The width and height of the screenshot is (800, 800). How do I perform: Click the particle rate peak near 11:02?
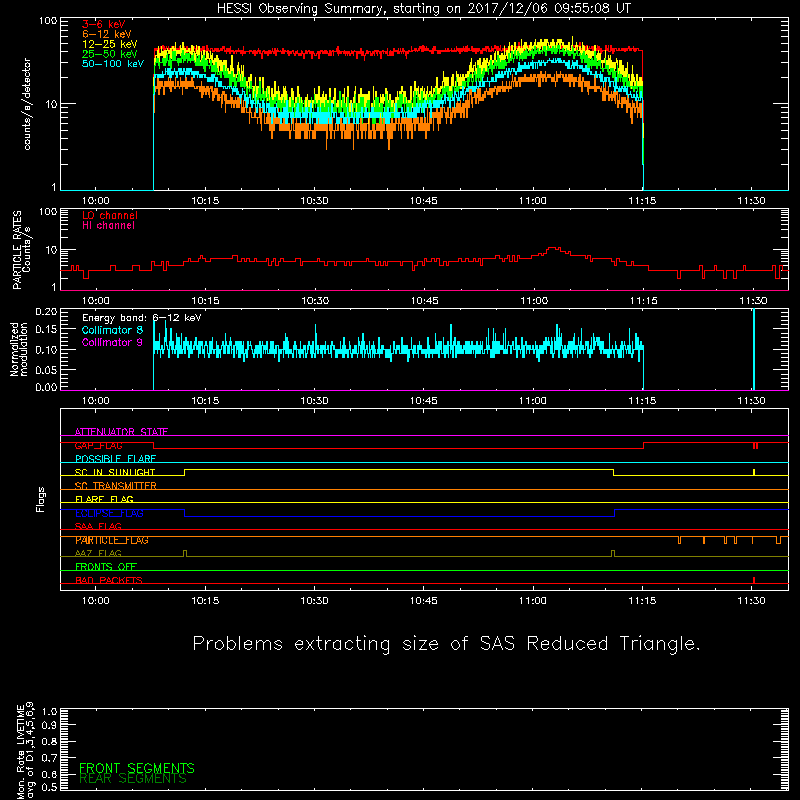(553, 249)
